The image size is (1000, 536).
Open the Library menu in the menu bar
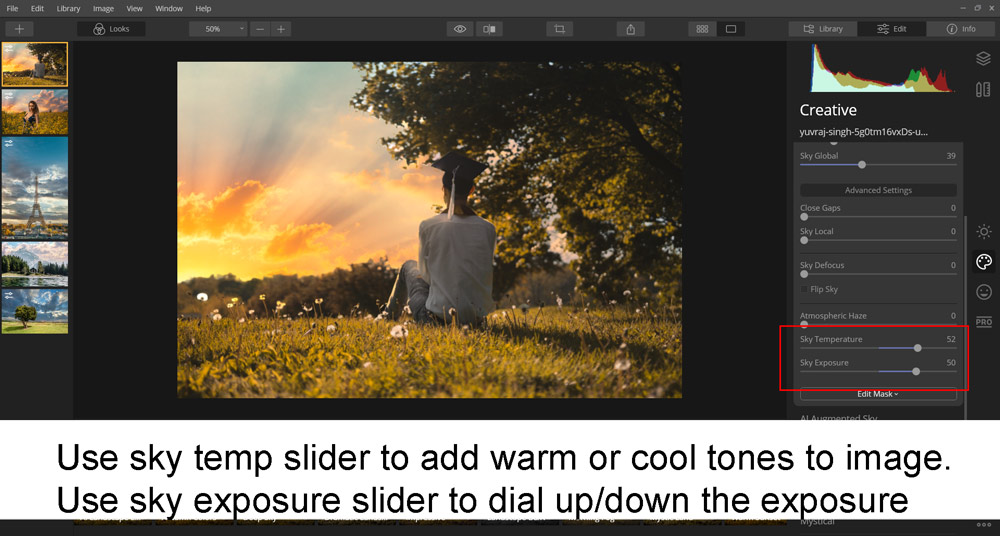tap(68, 8)
